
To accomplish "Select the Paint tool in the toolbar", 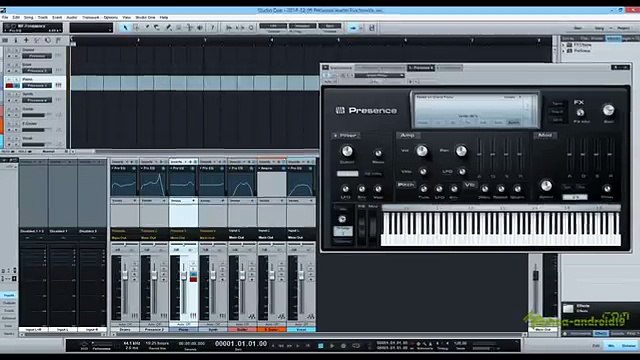I will pyautogui.click(x=168, y=28).
